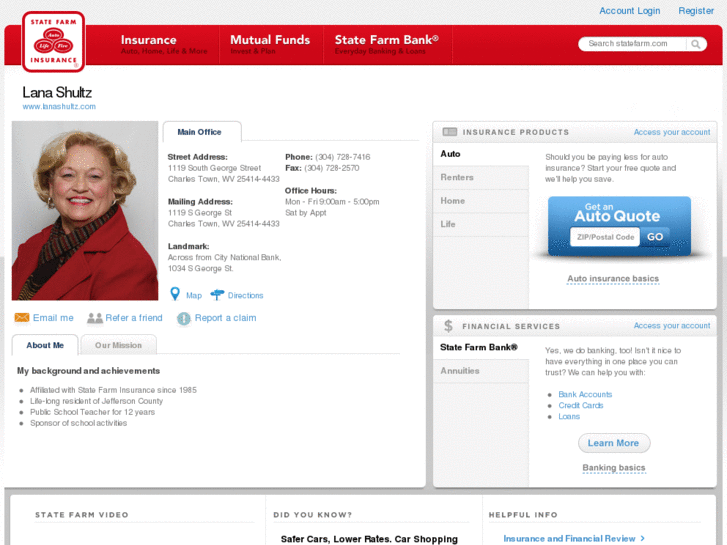Click the phone number (304) 728-7416
Screen dimensions: 727x545
click(343, 157)
